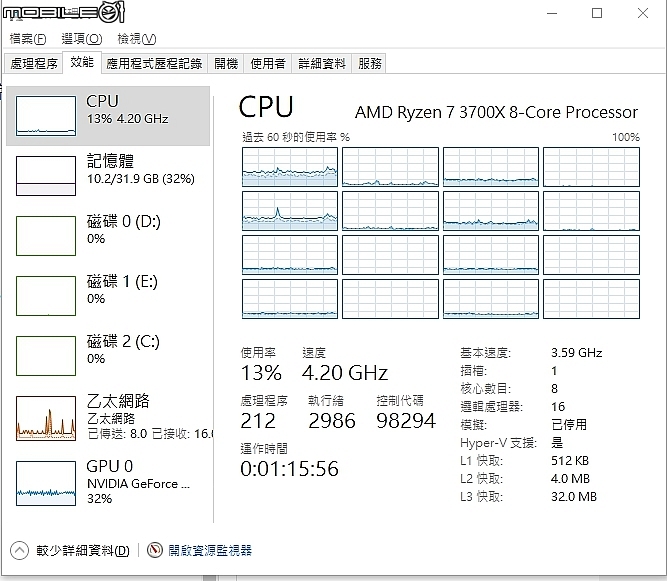Click the uptime value 0:01:15:56
Screen dimensions: 667x581
tap(290, 469)
